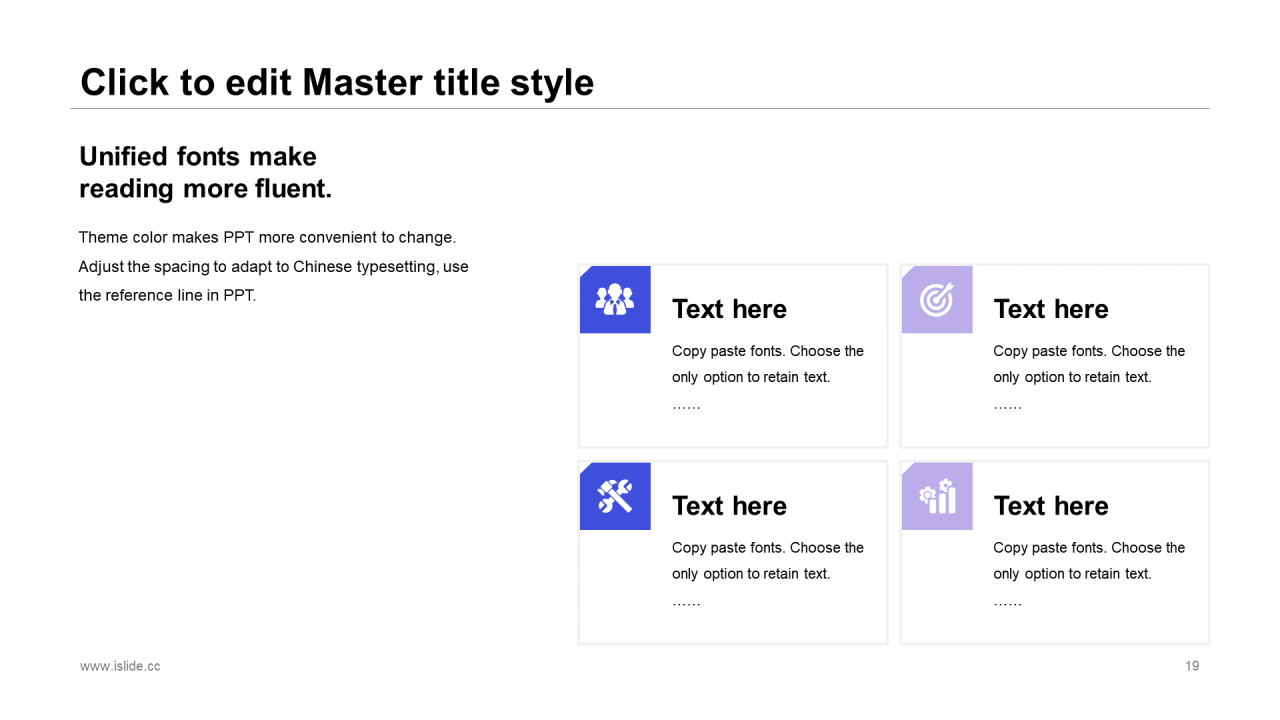Click the theme color description paragraph
Viewport: 1280px width, 720px height.
click(273, 267)
